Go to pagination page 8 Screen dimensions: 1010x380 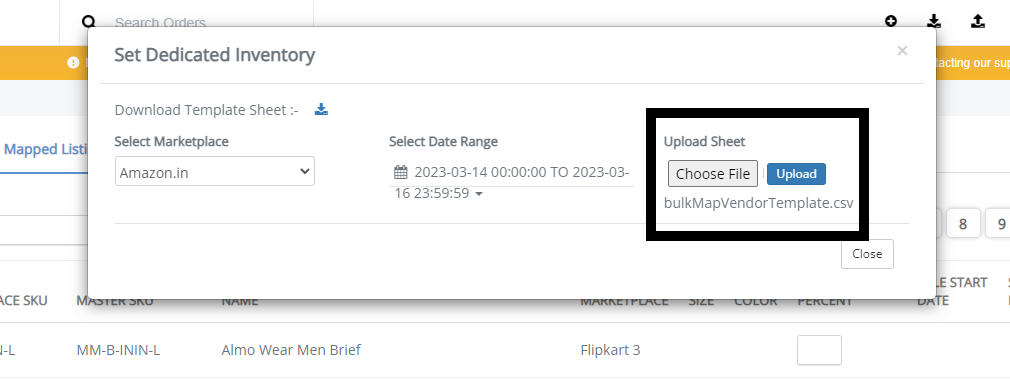(963, 223)
